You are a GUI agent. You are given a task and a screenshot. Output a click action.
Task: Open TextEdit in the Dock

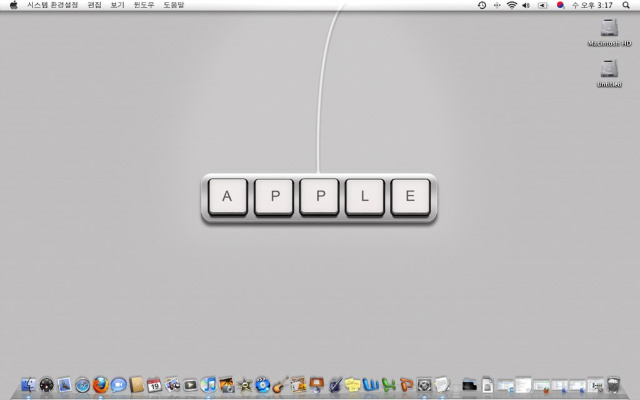(442, 385)
